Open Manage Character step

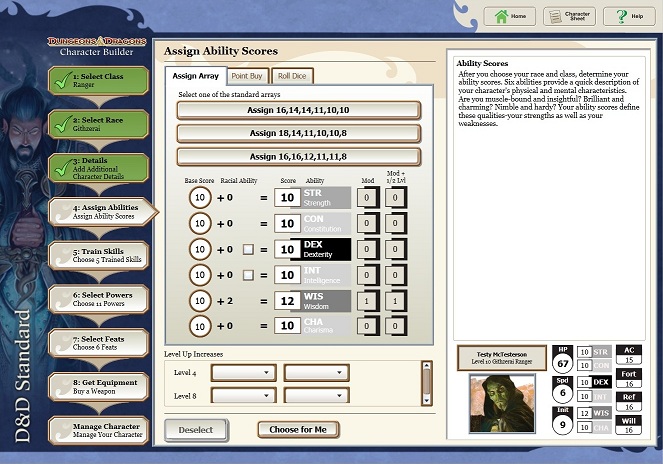99,430
